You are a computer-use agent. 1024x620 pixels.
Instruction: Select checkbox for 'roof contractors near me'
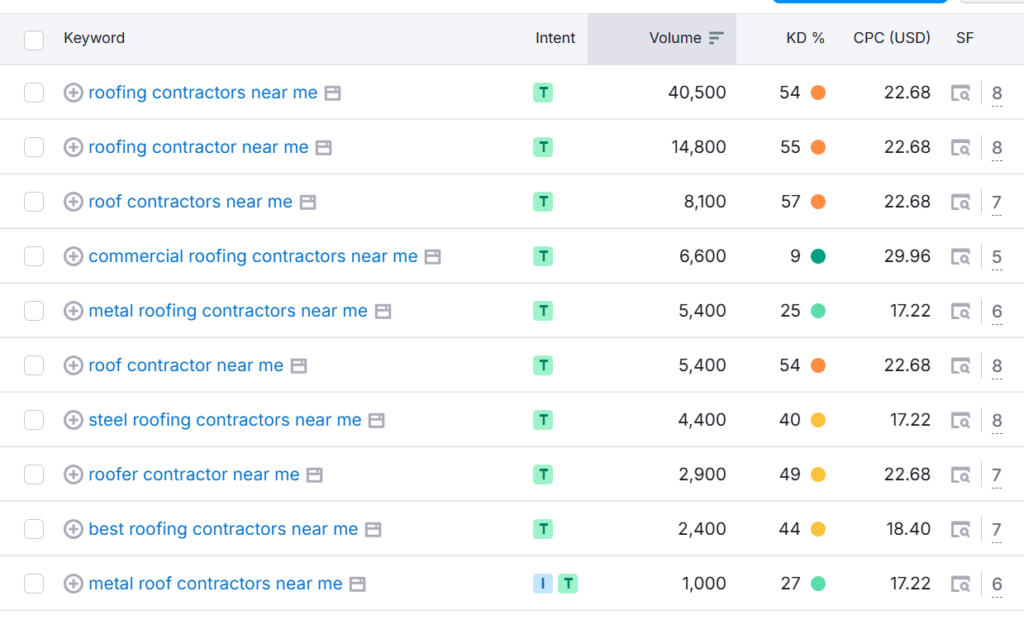point(34,202)
